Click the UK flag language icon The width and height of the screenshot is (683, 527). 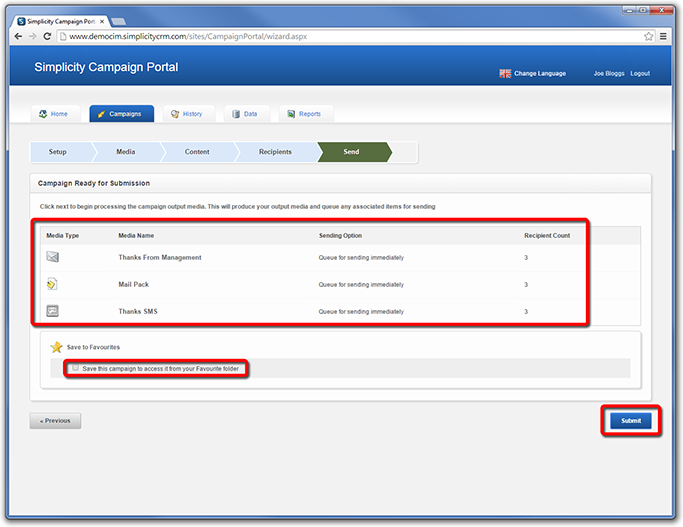(x=505, y=73)
